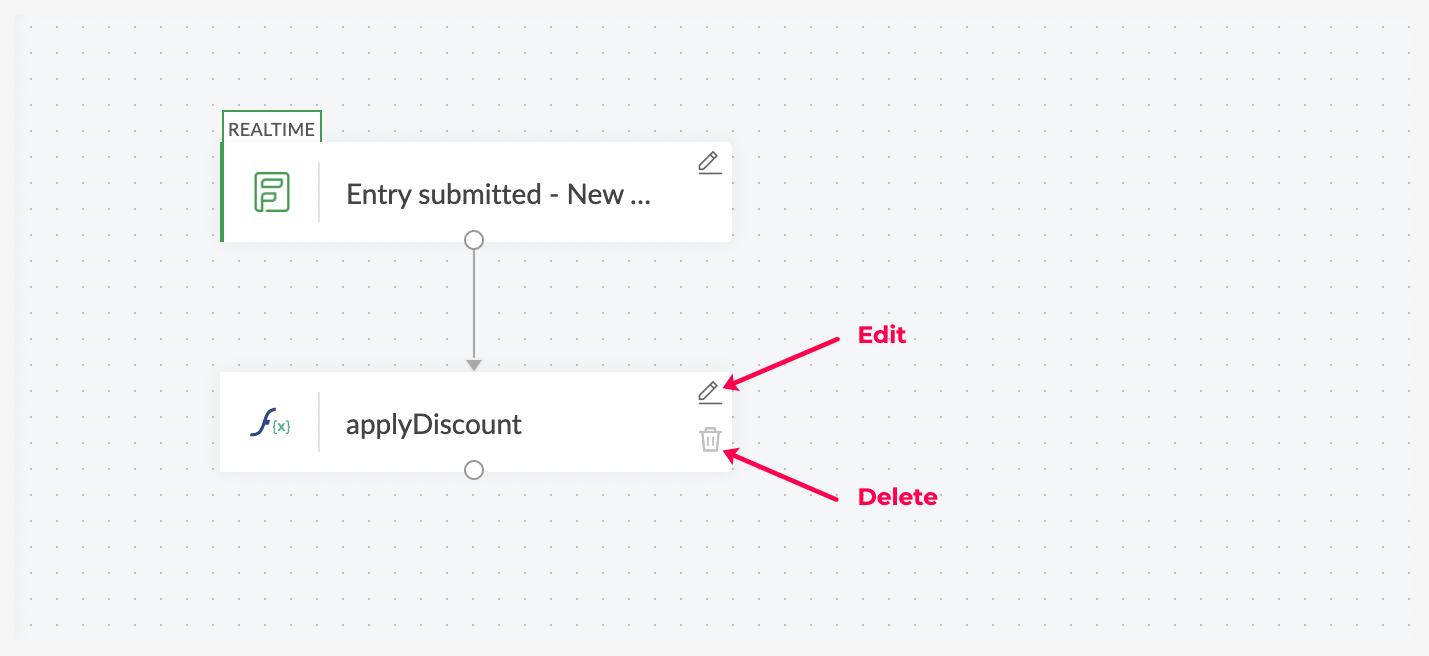This screenshot has height=656, width=1429.
Task: Click the vertical divider inside applyDiscount node
Action: [x=319, y=422]
